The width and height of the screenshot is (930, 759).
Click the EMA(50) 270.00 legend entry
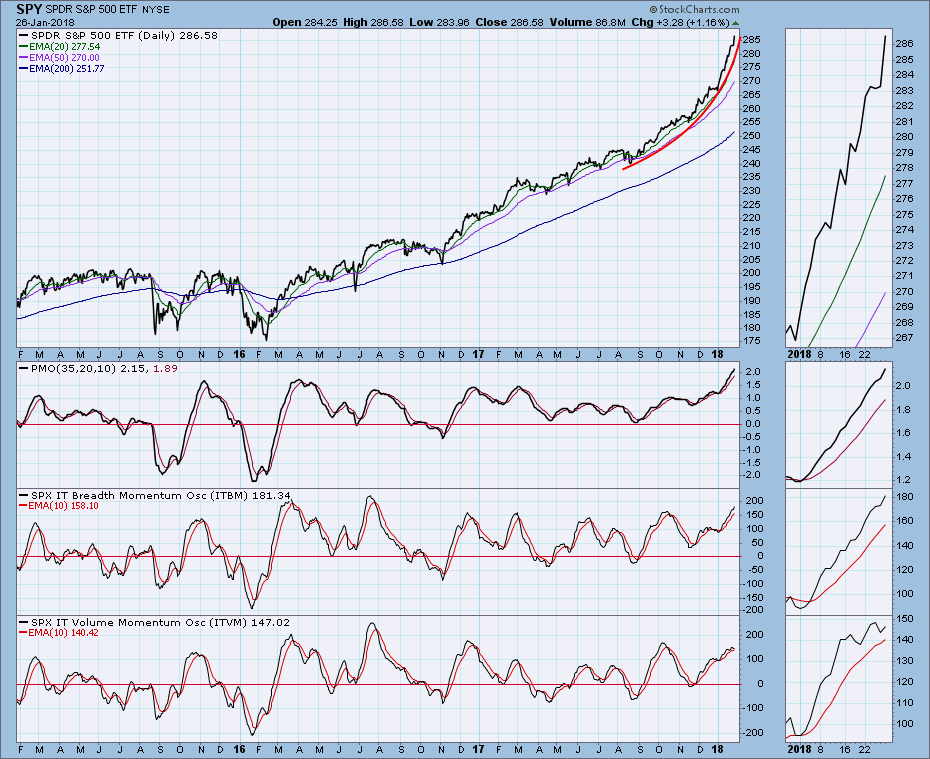60,58
